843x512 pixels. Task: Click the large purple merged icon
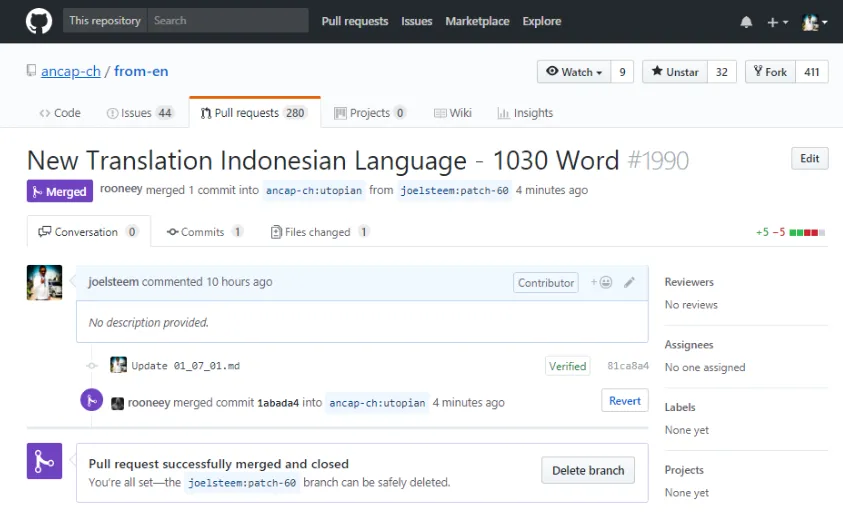[x=45, y=461]
